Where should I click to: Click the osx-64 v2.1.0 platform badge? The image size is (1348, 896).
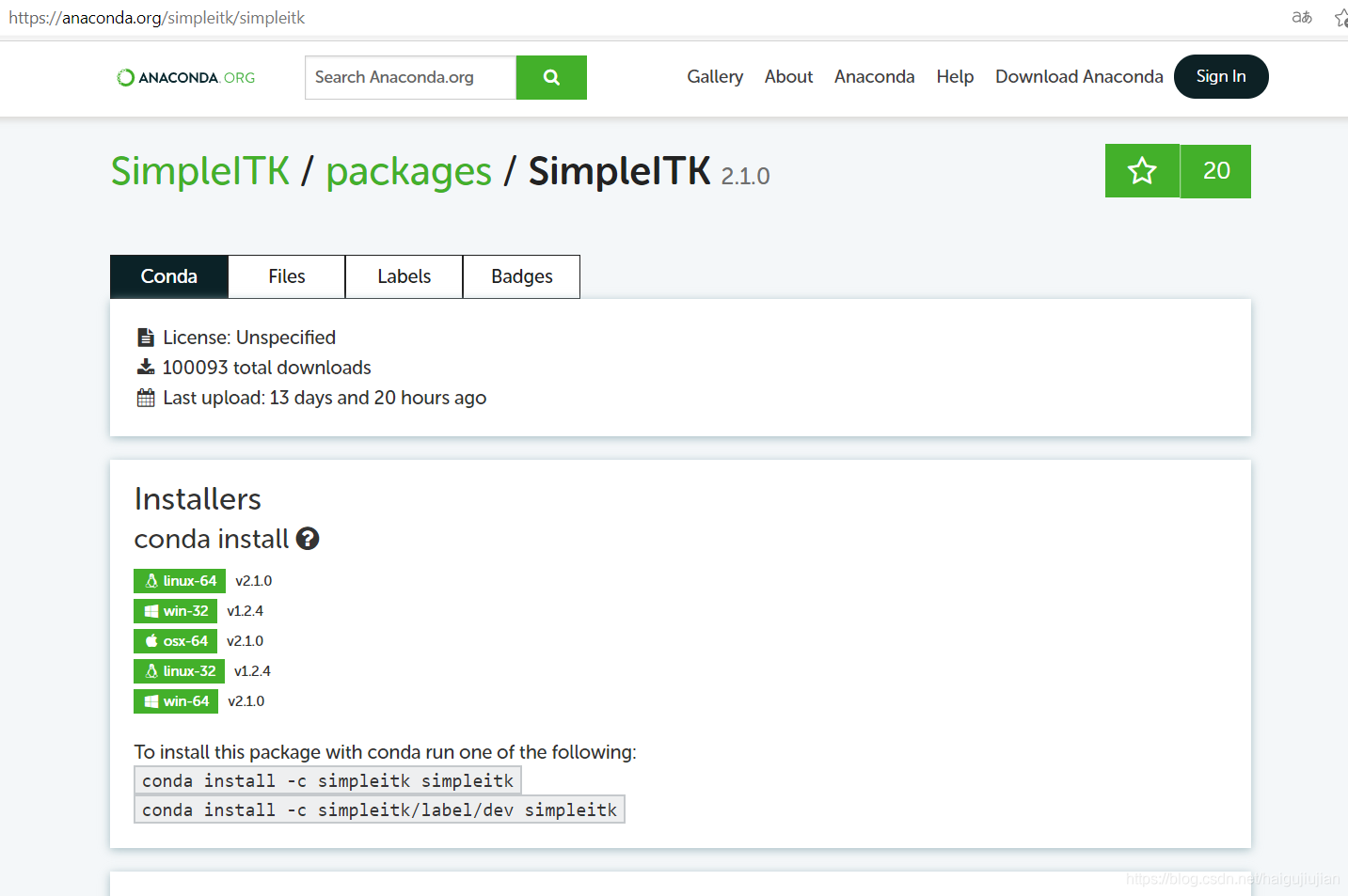pos(175,640)
